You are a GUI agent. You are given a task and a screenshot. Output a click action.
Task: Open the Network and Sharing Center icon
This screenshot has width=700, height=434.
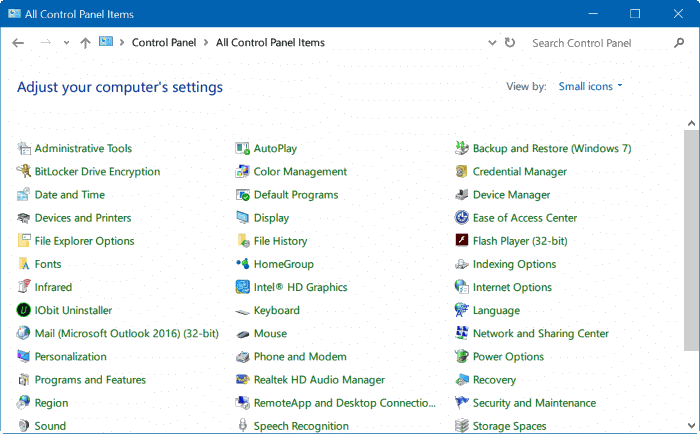[462, 333]
